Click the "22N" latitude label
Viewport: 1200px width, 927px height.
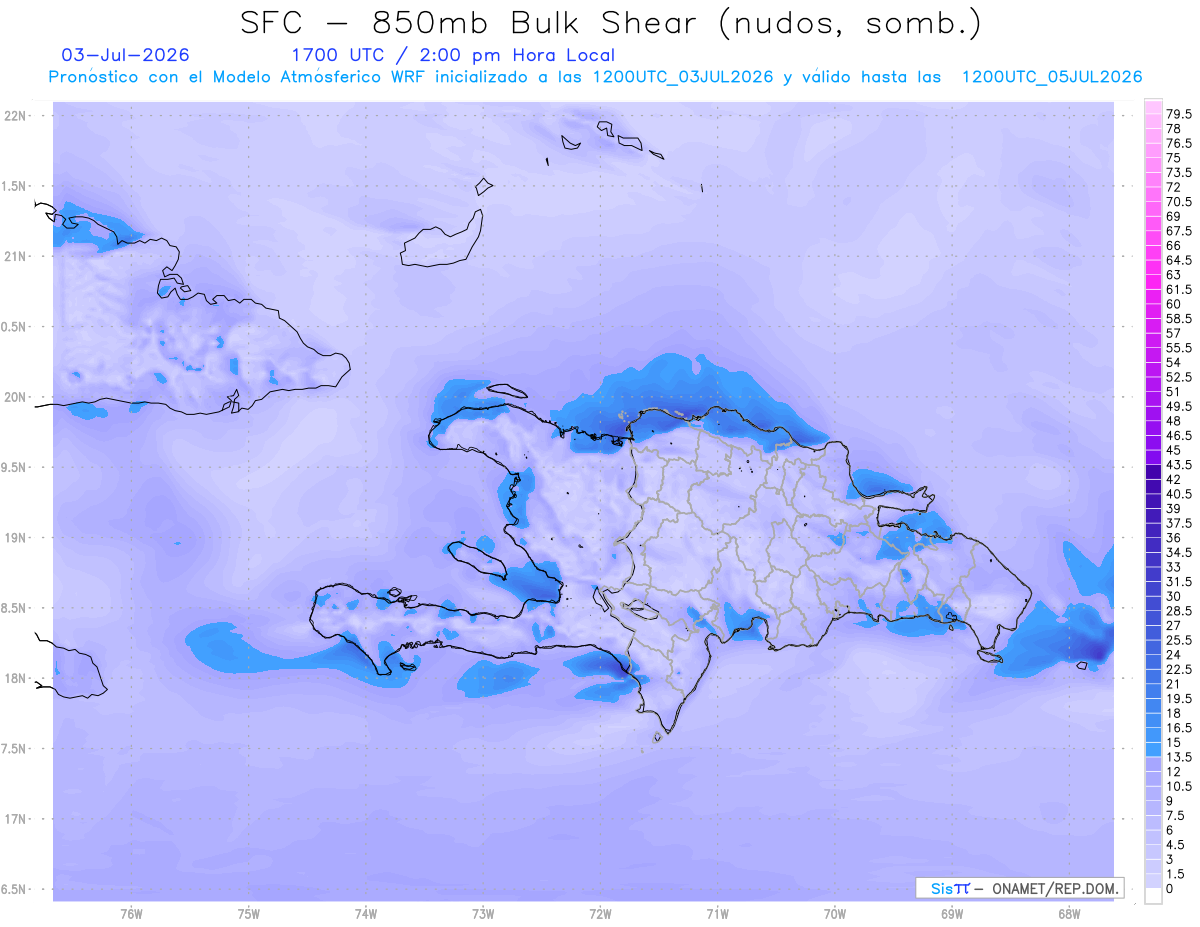[x=16, y=116]
